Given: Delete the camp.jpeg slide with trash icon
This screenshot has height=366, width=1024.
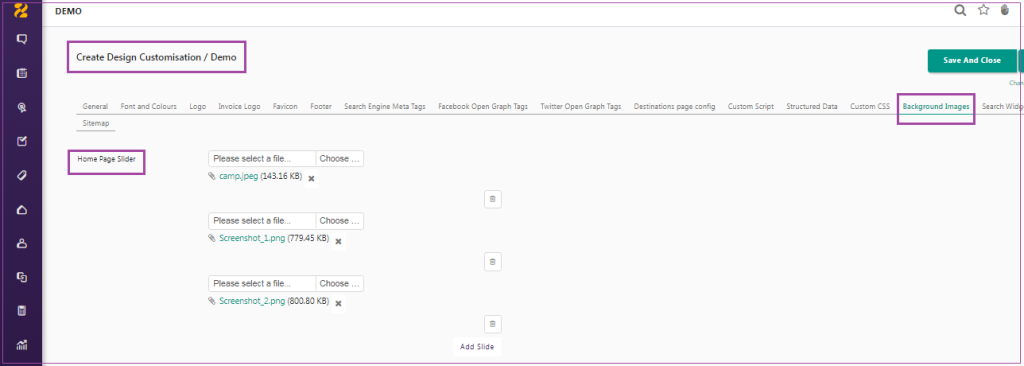Looking at the screenshot, I should click(493, 199).
